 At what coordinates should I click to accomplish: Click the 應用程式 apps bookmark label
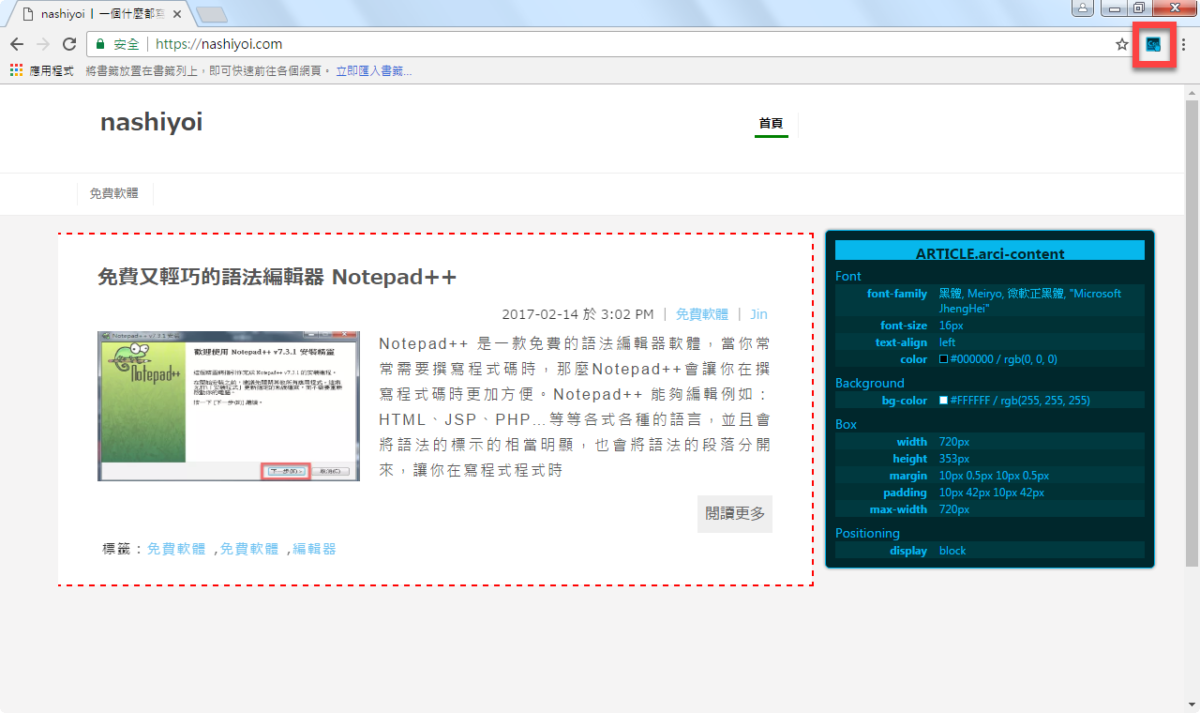(51, 71)
